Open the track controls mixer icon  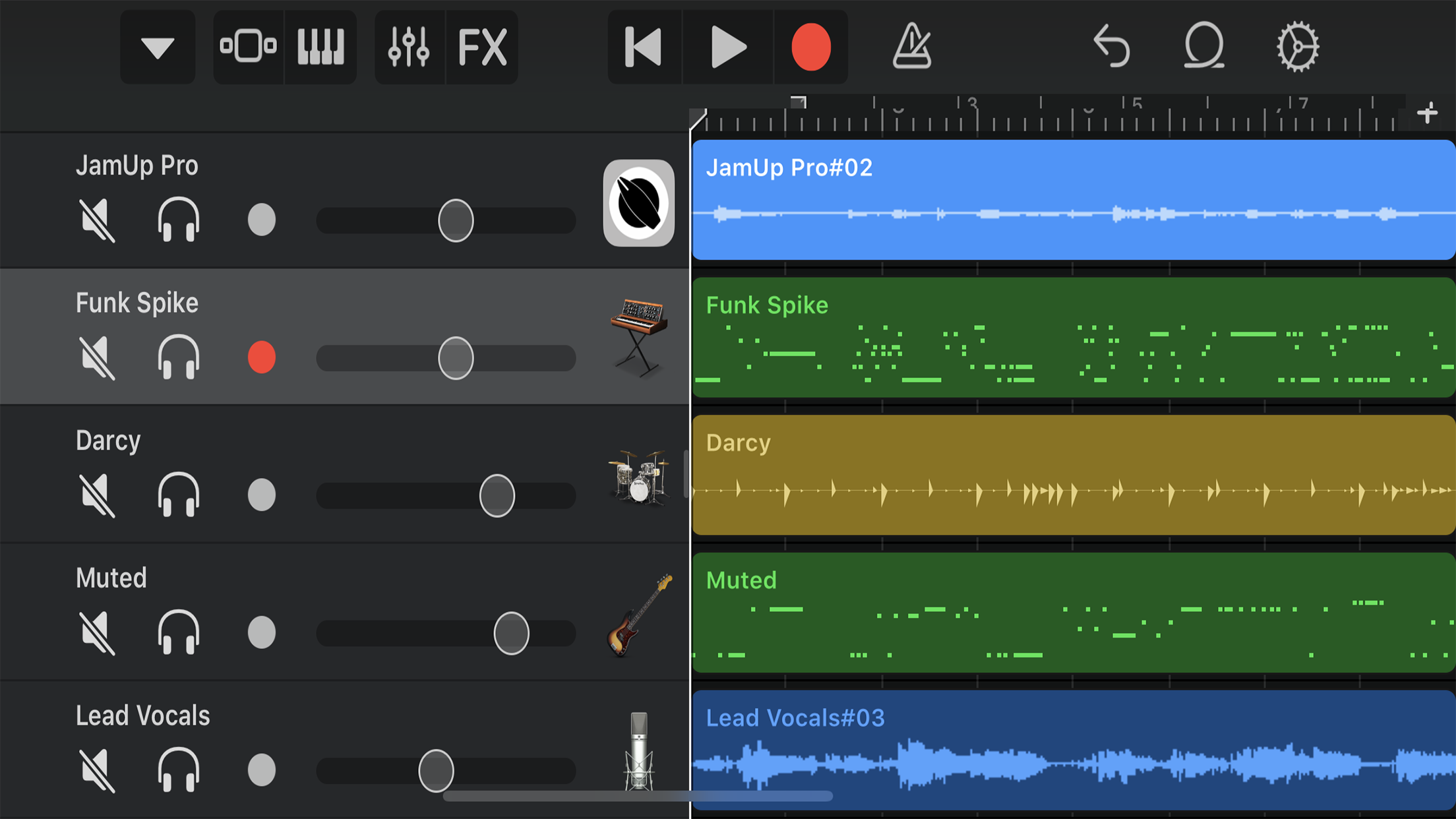click(409, 47)
